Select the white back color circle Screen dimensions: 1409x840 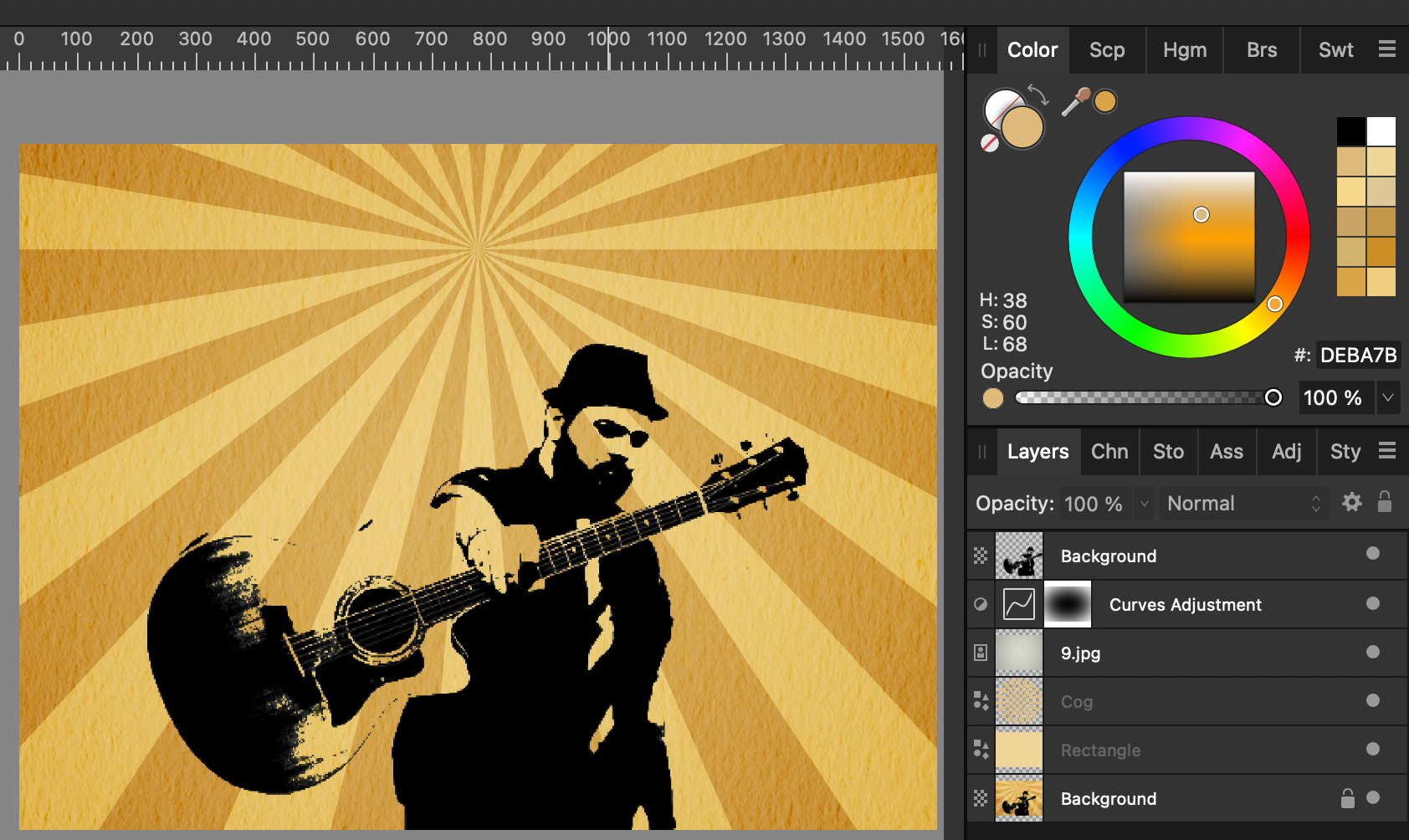click(x=1001, y=106)
